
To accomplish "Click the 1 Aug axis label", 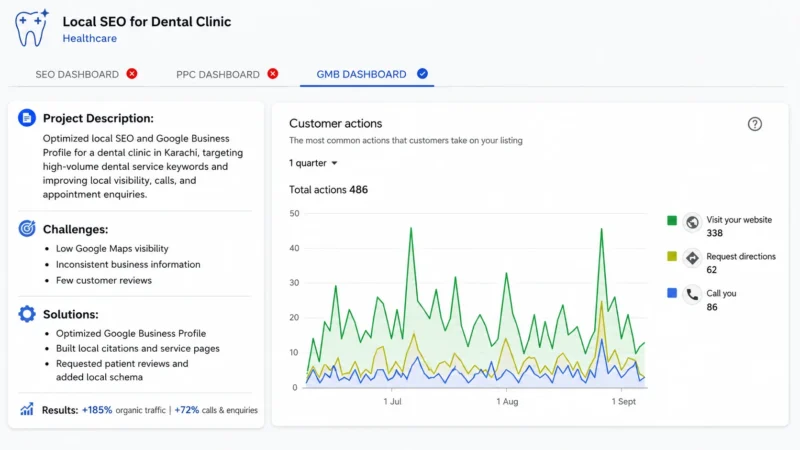I will [507, 402].
